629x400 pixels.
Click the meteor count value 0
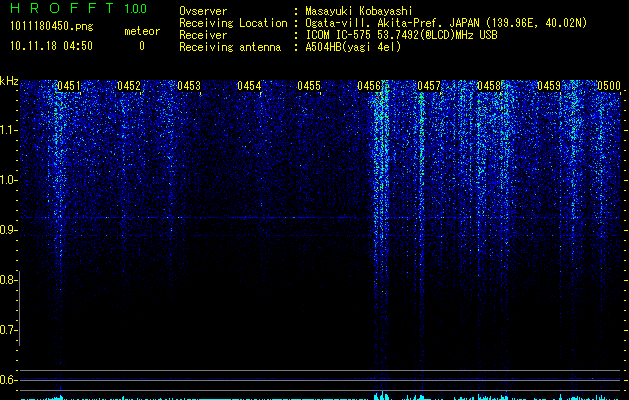click(x=142, y=46)
